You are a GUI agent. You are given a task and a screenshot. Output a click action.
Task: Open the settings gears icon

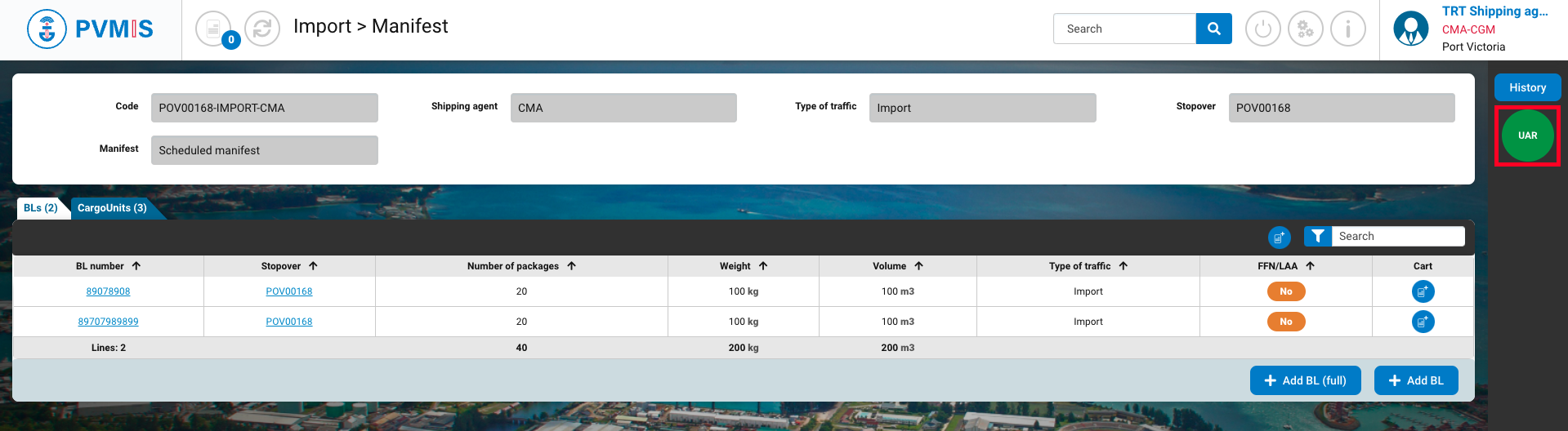click(1305, 29)
